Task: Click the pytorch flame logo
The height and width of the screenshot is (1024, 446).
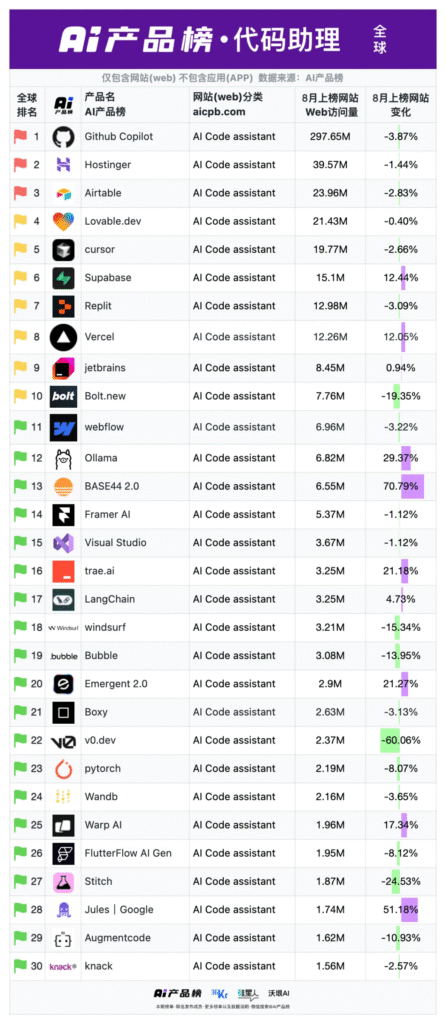Action: click(x=63, y=769)
